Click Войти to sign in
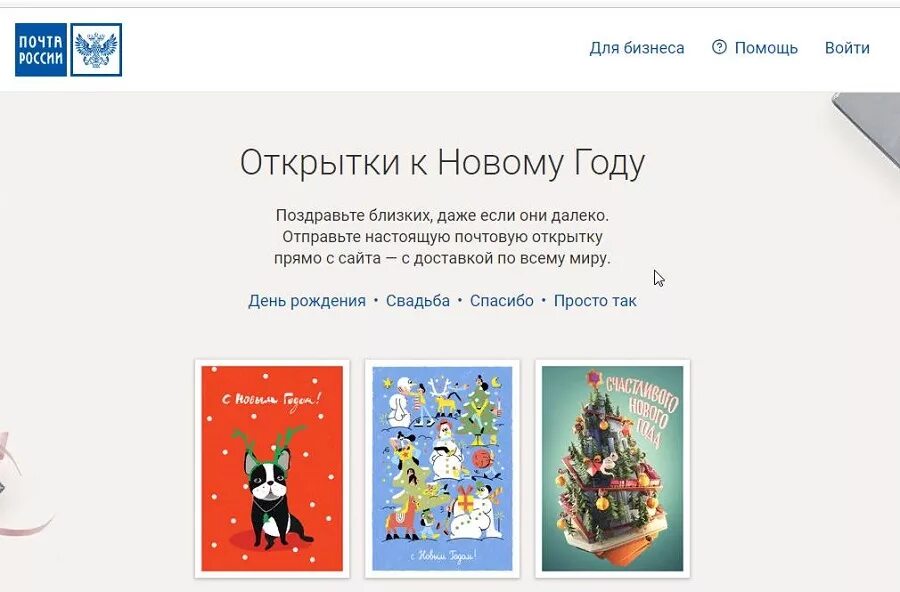This screenshot has height=592, width=900. [847, 48]
